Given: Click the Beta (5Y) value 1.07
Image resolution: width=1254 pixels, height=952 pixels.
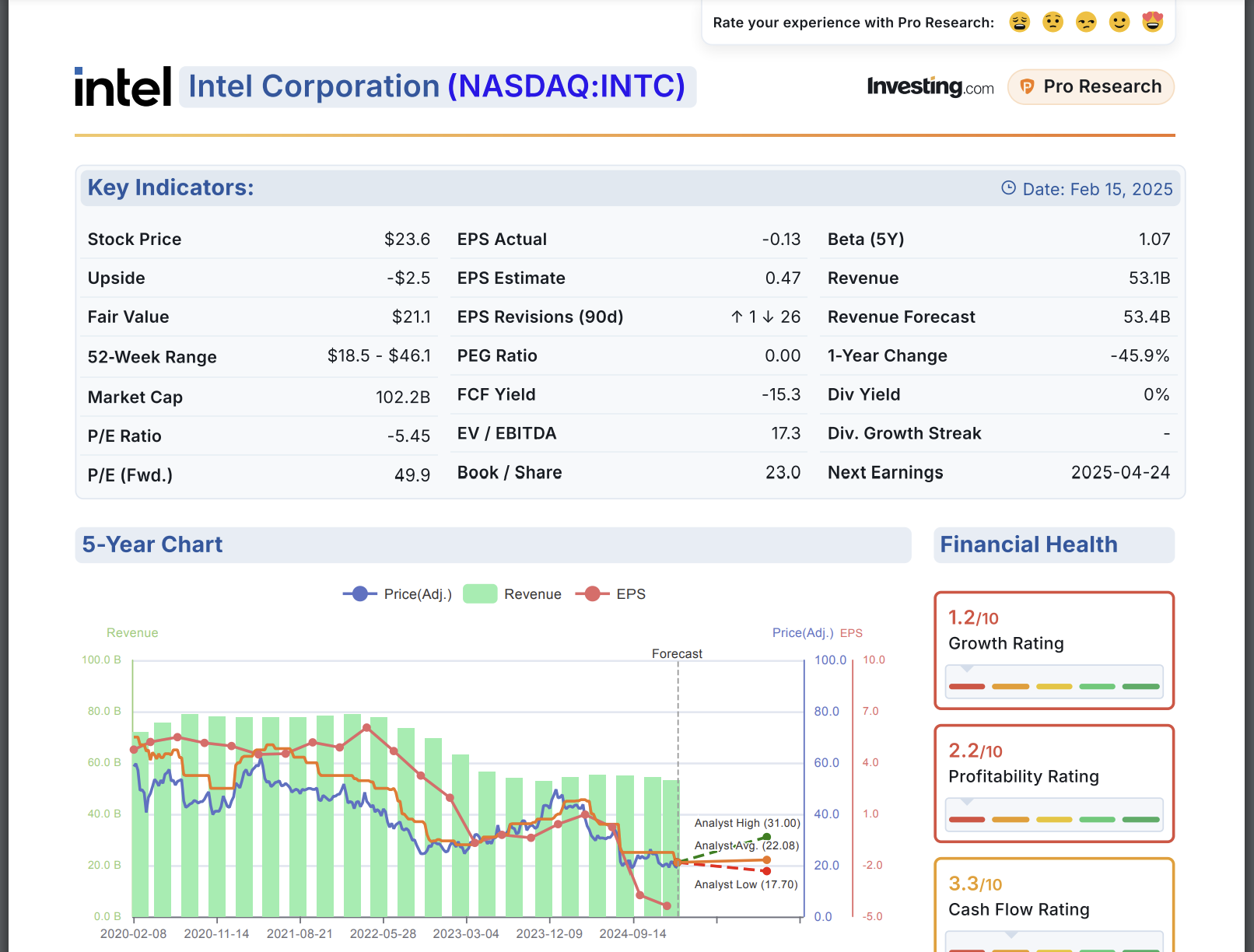Looking at the screenshot, I should pyautogui.click(x=1154, y=240).
